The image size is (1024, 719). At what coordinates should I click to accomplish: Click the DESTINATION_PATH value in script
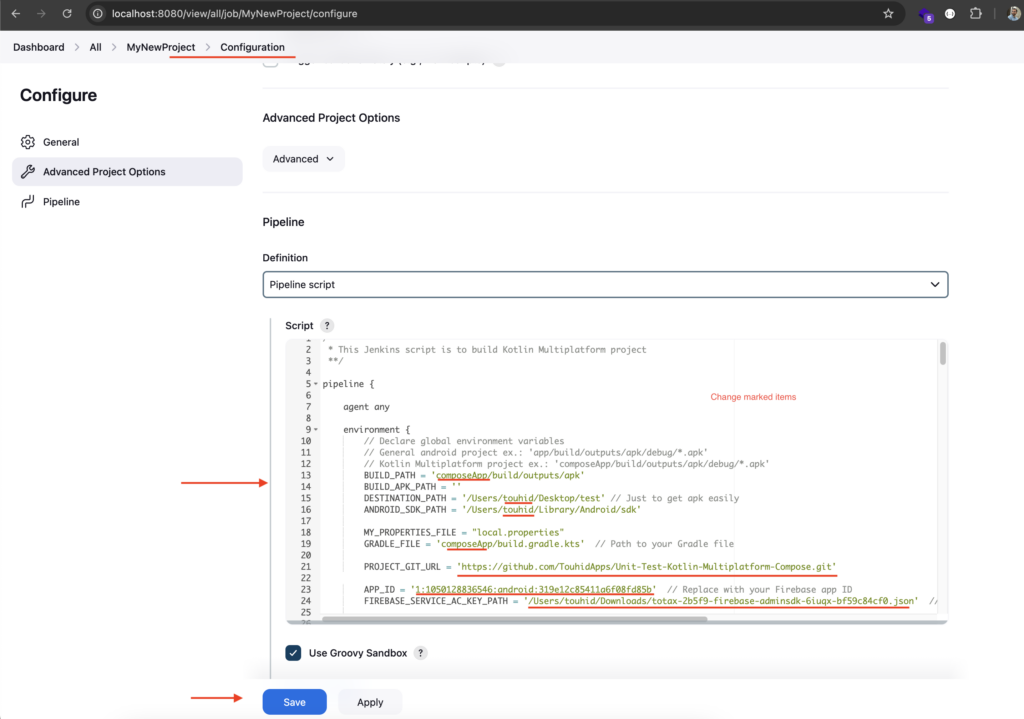click(533, 498)
